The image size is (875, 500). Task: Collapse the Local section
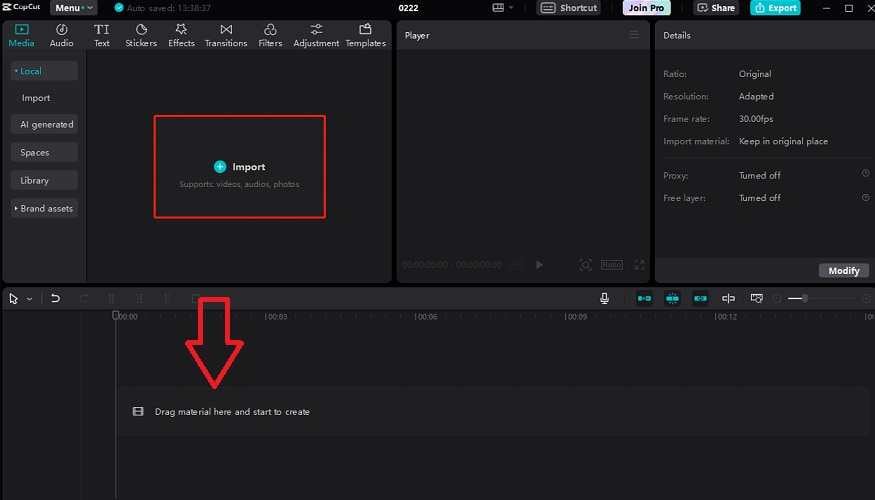click(44, 71)
